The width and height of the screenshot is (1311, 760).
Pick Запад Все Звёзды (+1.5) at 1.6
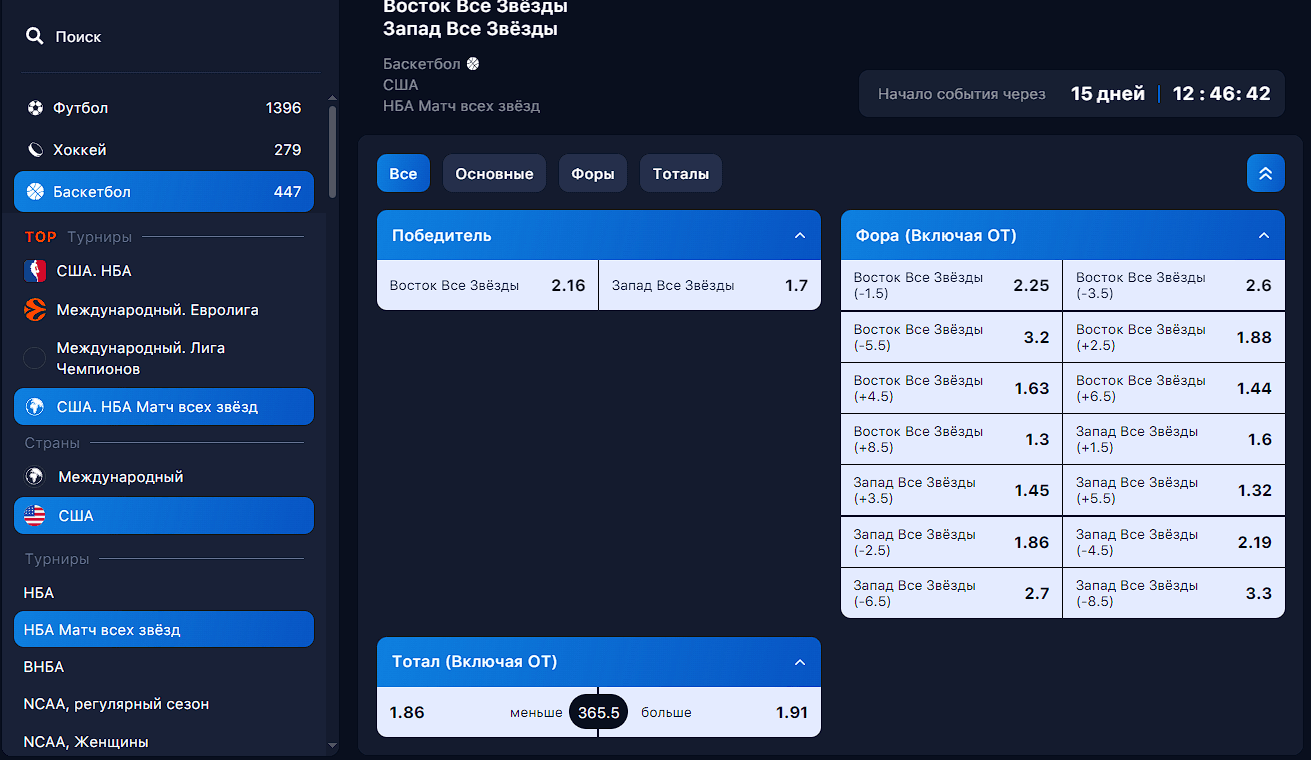(1174, 439)
